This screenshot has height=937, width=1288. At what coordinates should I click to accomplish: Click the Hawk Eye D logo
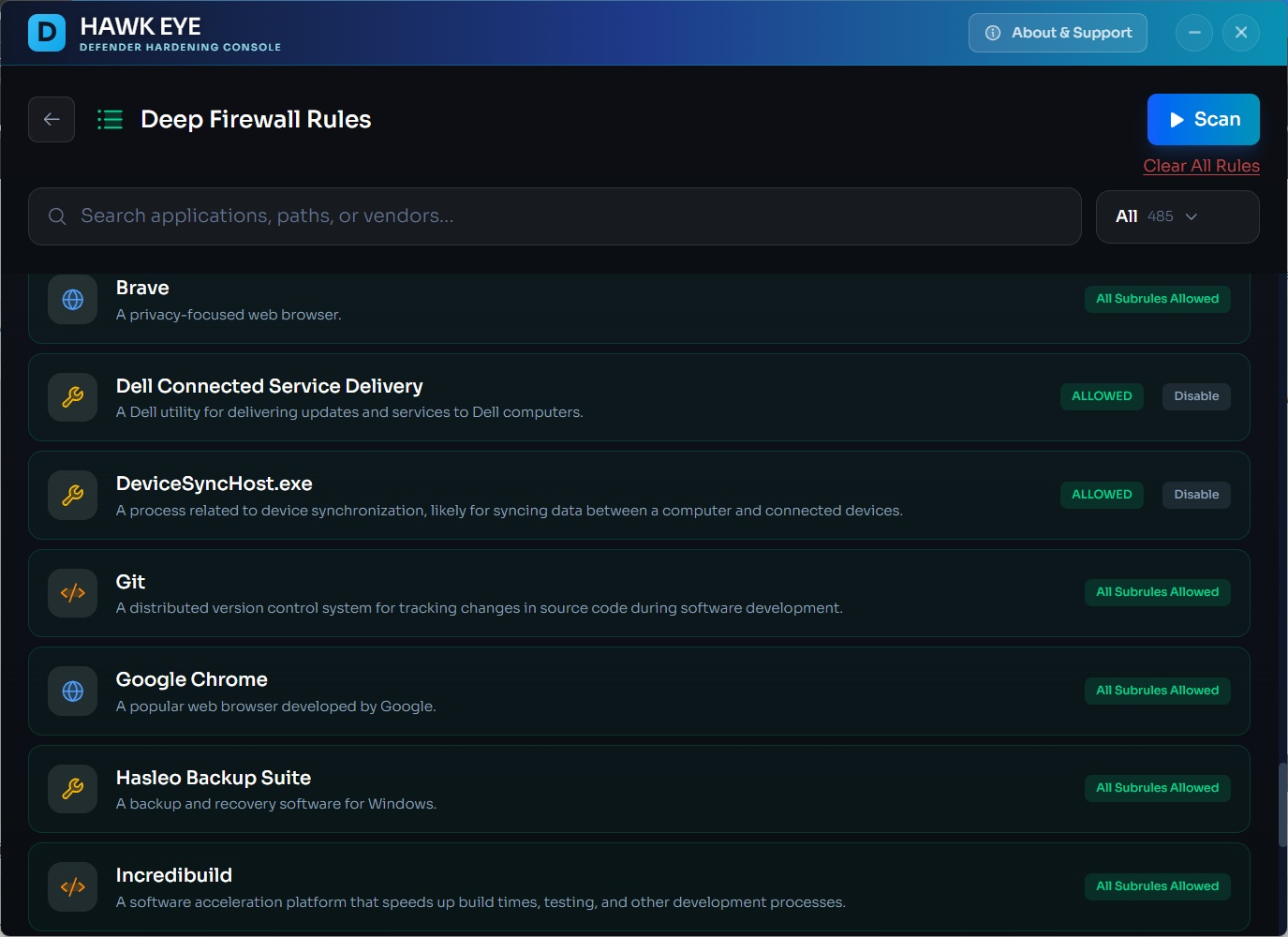(46, 33)
